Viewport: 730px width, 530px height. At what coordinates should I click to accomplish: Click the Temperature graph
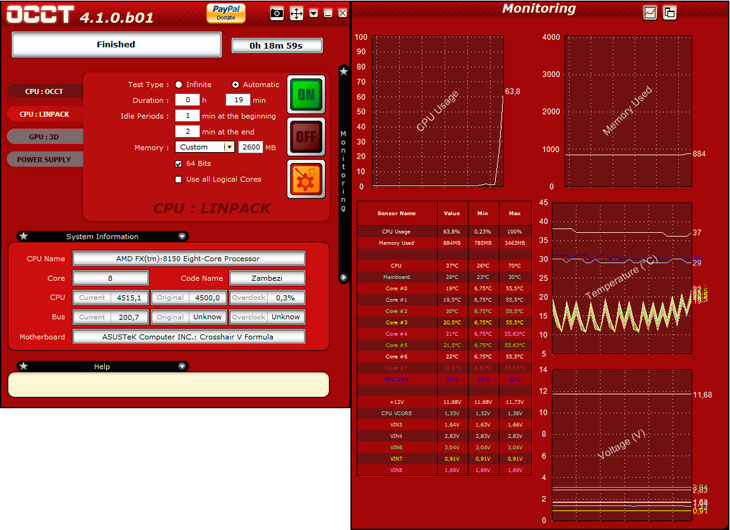[x=622, y=278]
